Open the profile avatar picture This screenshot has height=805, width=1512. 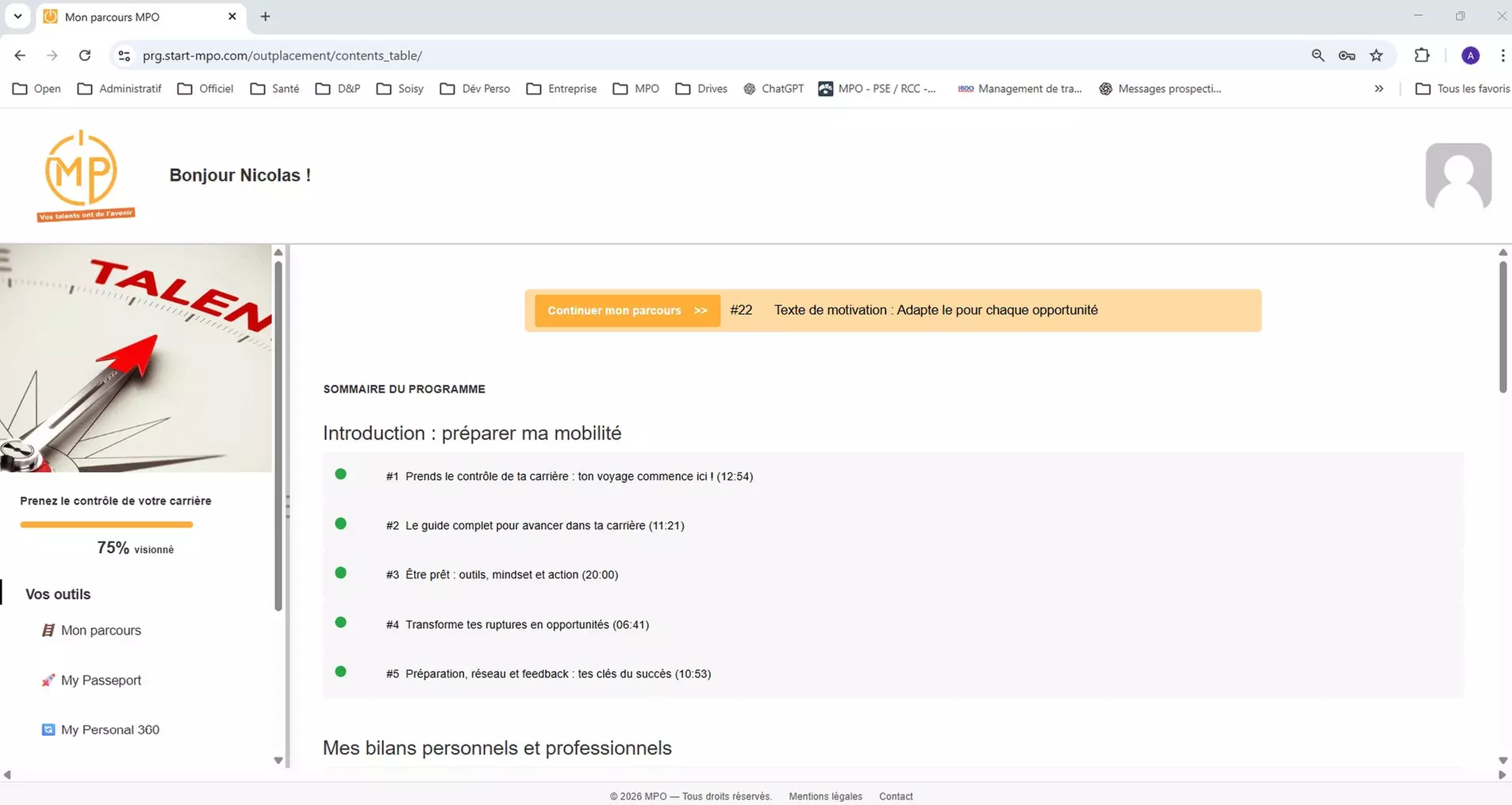click(1458, 175)
